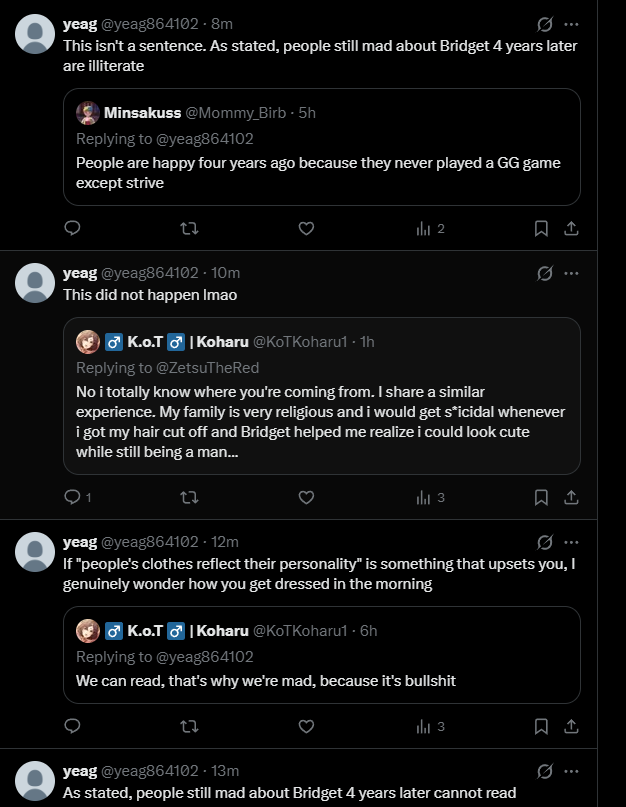Repost the 12m tweet about clothes
This screenshot has height=807, width=626.
(x=189, y=726)
